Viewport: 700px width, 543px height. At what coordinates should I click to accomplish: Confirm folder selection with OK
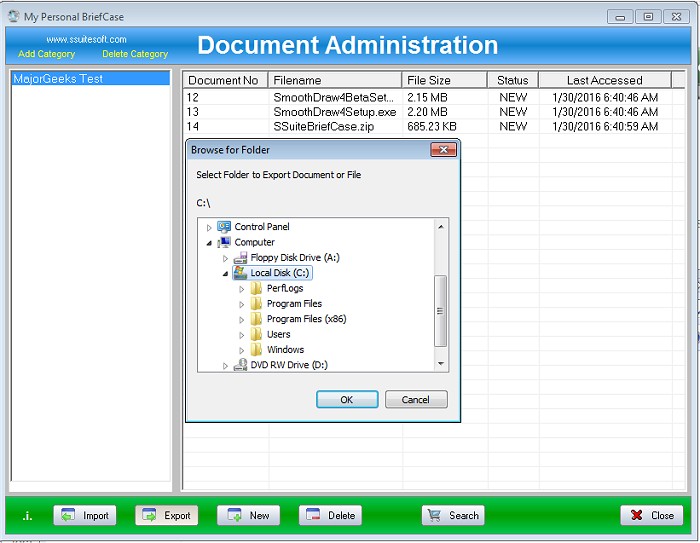[347, 399]
